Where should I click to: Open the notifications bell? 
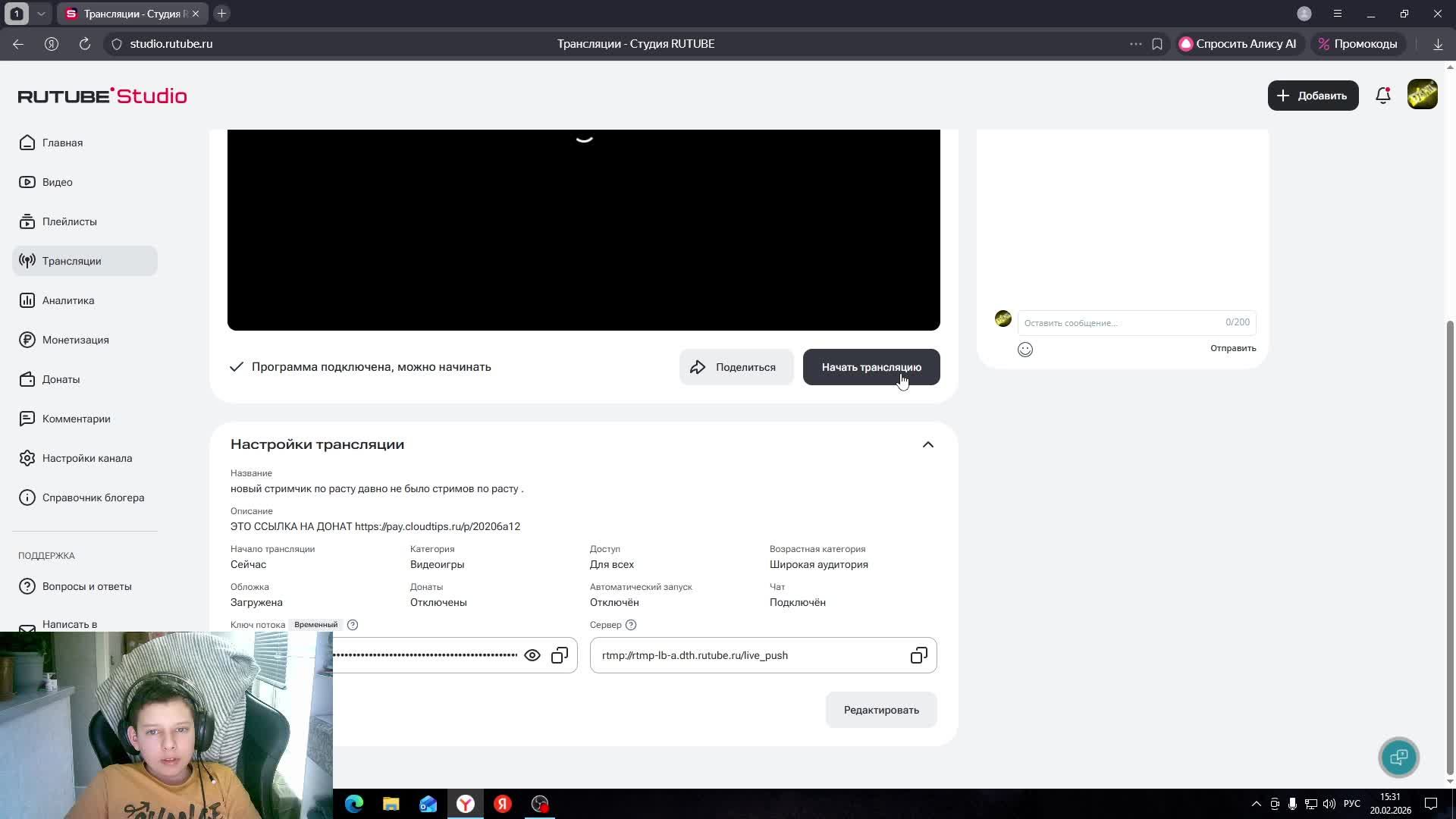click(1382, 96)
